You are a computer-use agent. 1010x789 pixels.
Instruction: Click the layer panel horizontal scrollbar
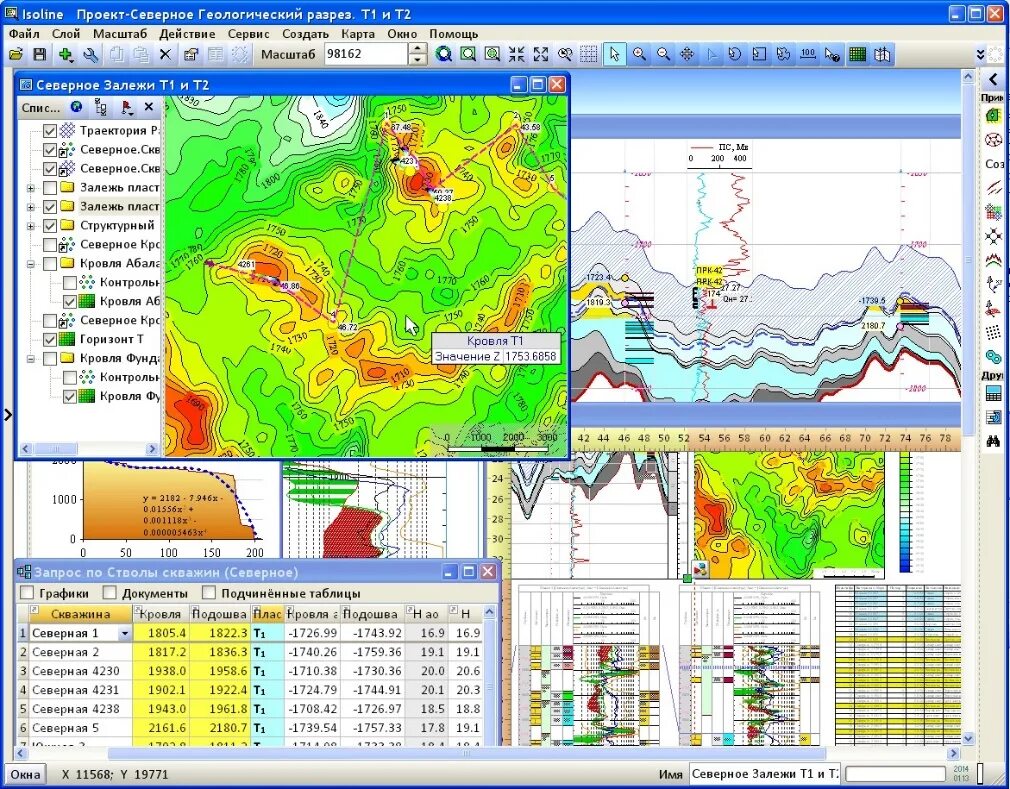89,449
